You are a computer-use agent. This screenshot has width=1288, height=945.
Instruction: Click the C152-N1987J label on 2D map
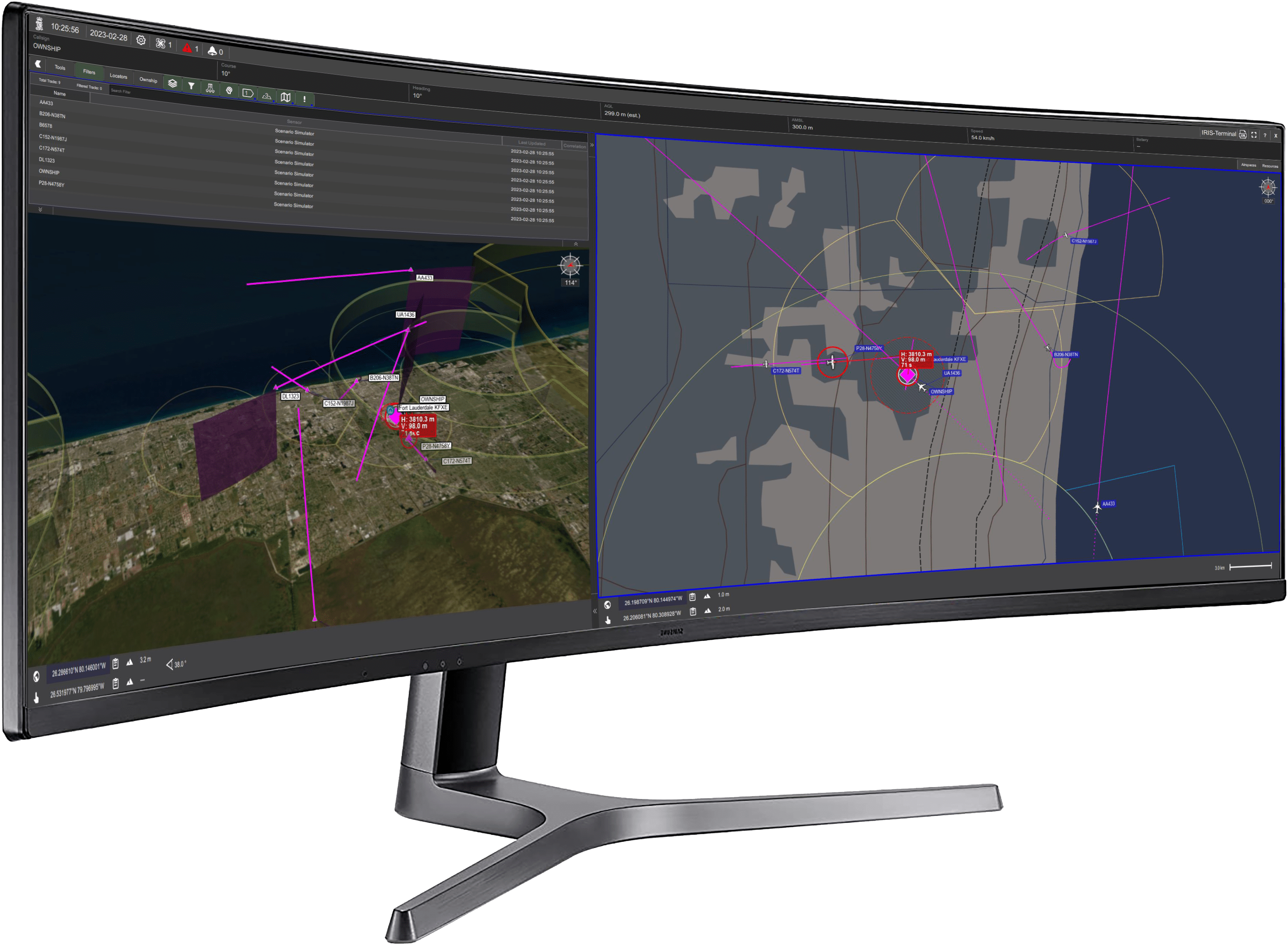1084,241
